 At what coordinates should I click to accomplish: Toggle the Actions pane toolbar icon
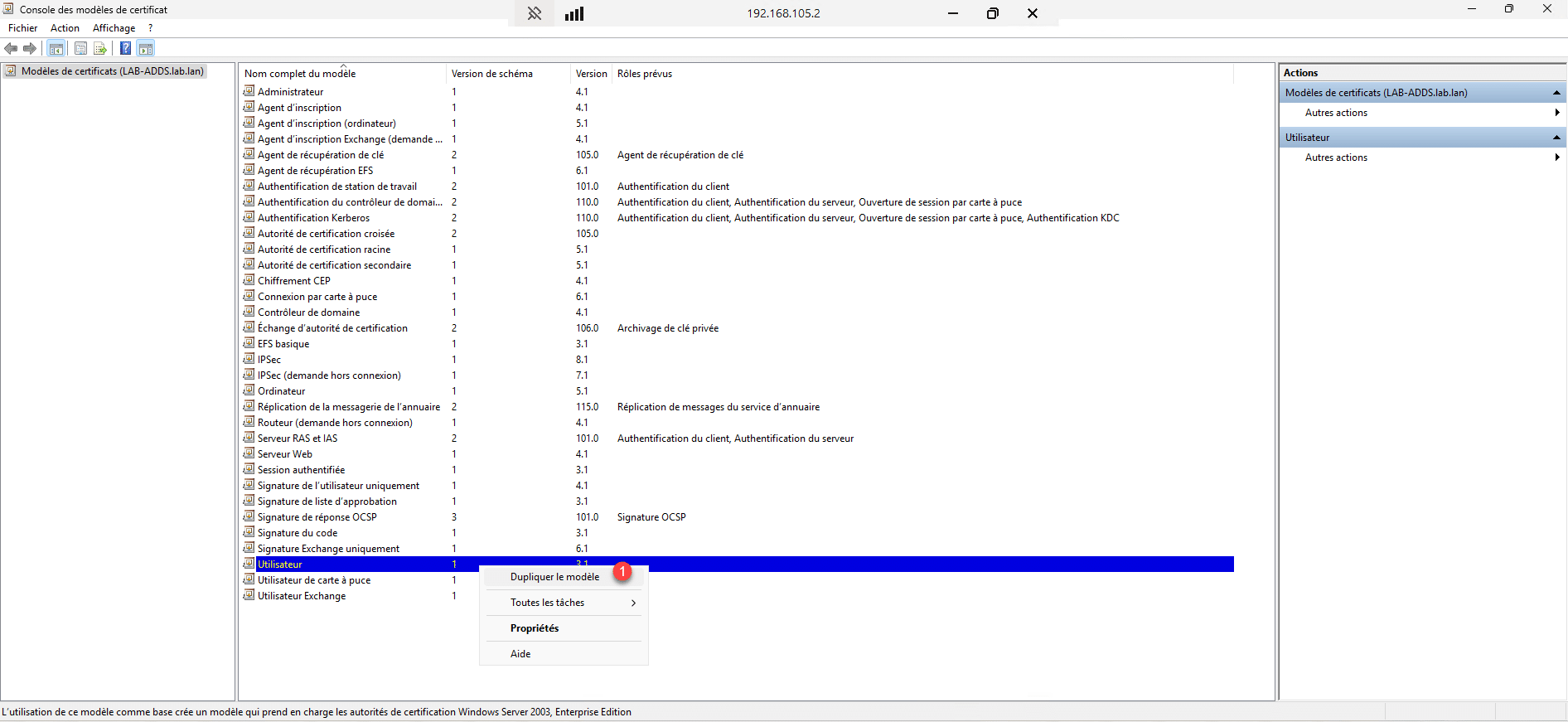pyautogui.click(x=146, y=49)
